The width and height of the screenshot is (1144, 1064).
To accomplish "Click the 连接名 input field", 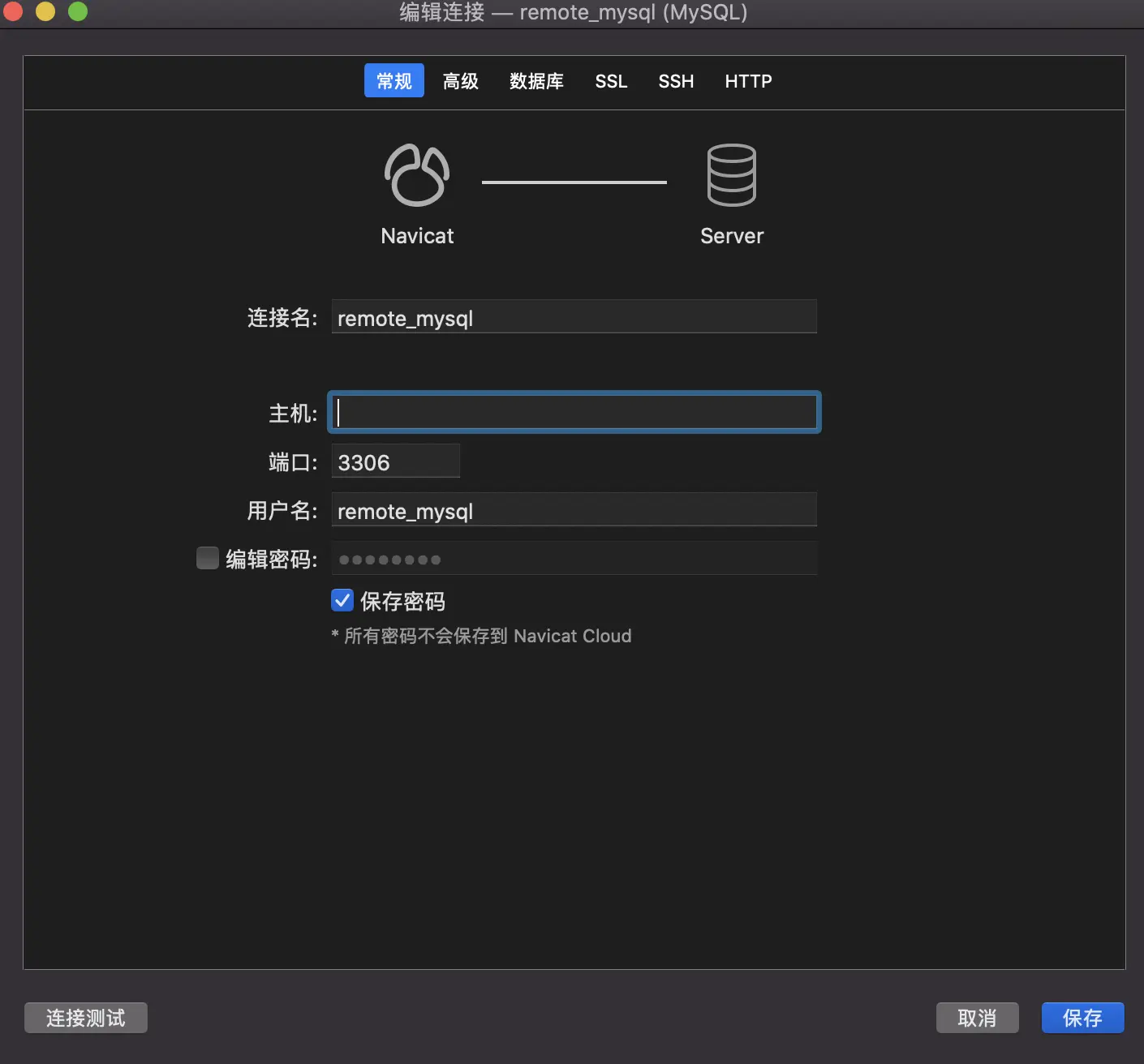I will (574, 317).
